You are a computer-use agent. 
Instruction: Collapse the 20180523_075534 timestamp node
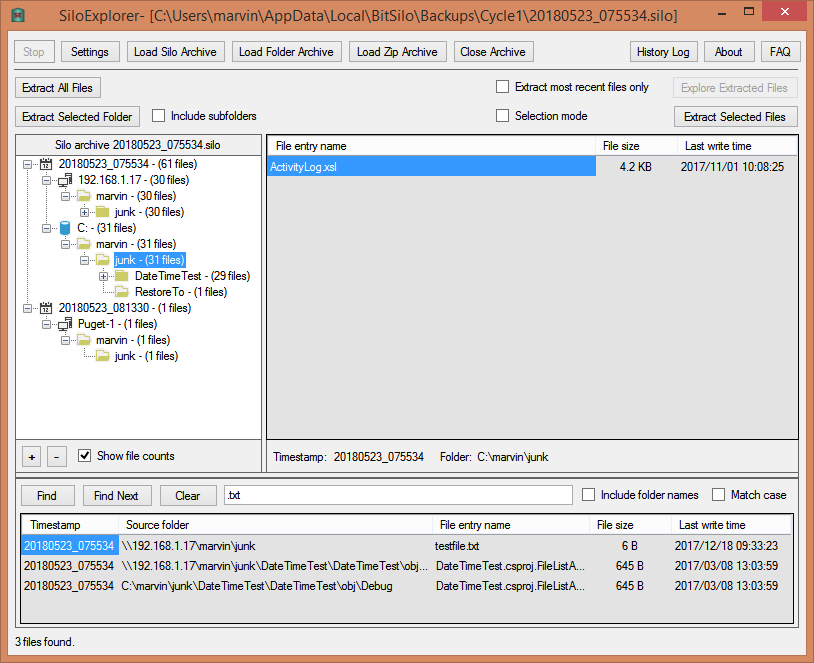(28, 165)
